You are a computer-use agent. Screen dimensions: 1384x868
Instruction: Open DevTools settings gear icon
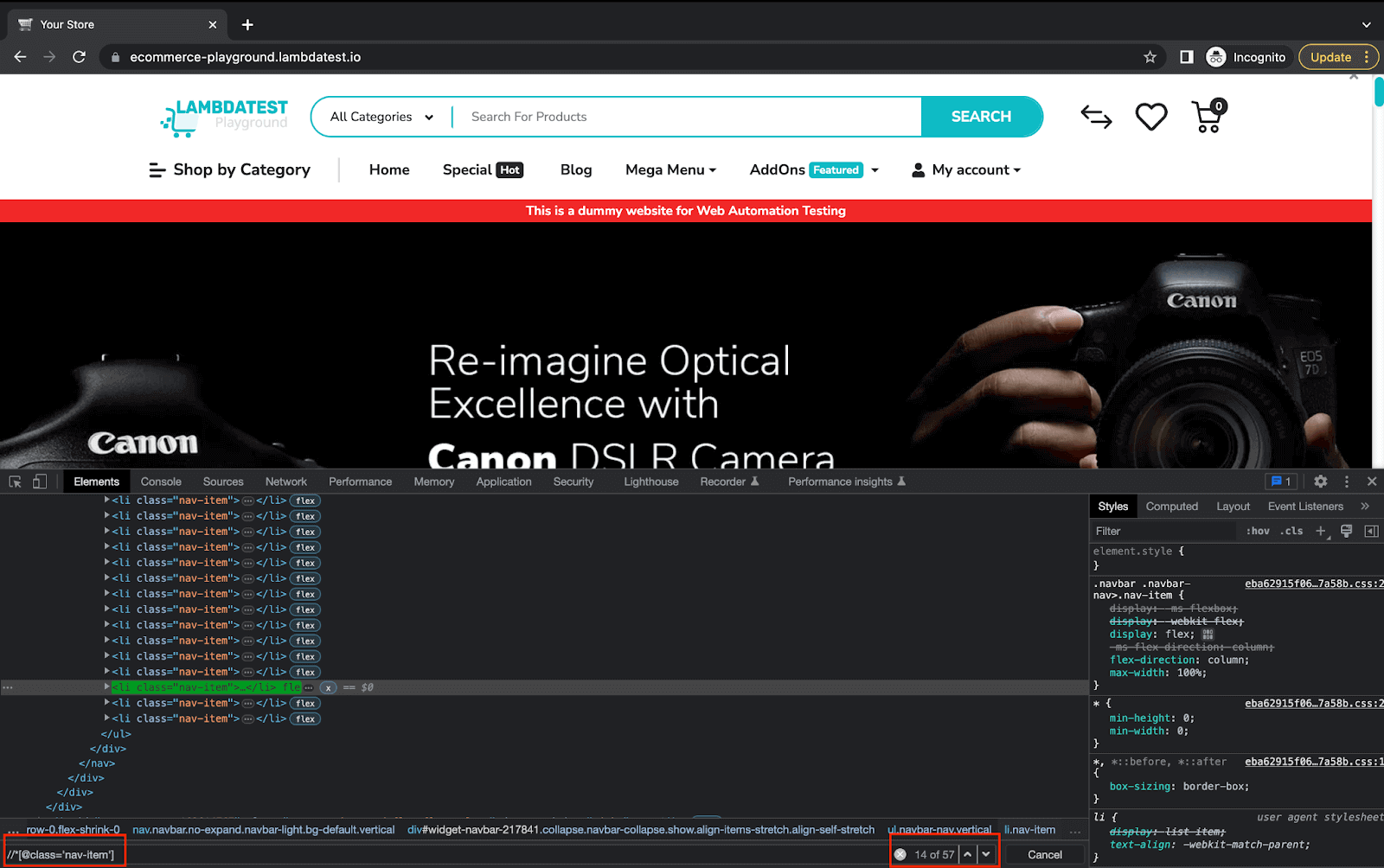1320,482
